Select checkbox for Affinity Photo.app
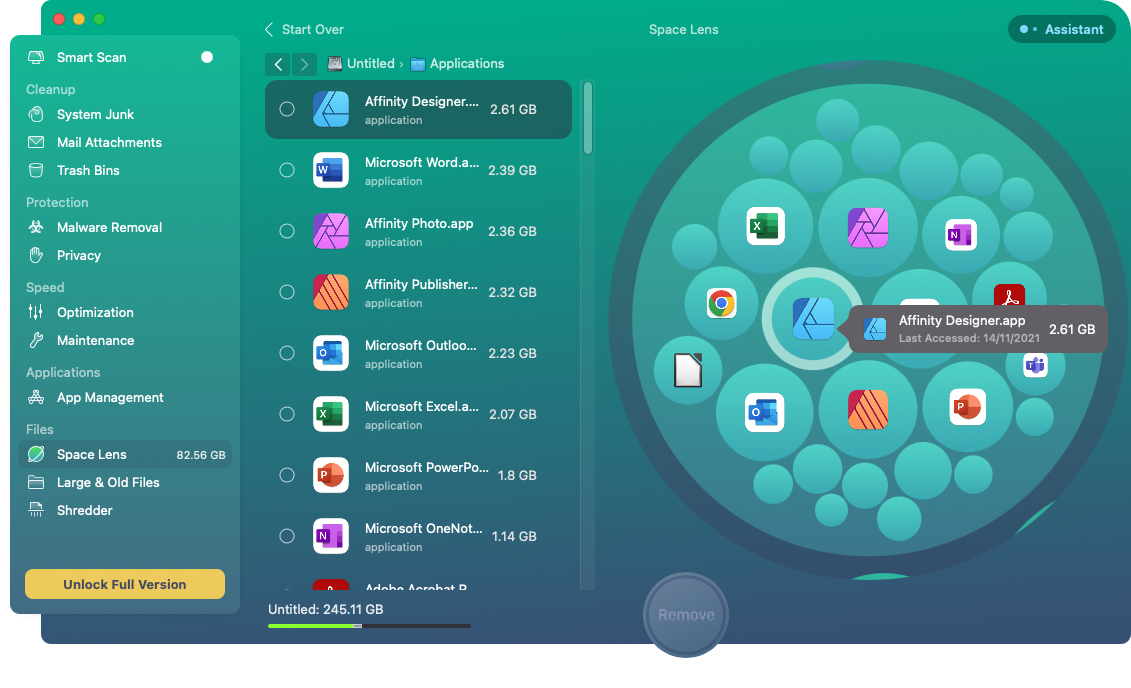Image resolution: width=1131 pixels, height=688 pixels. pyautogui.click(x=287, y=231)
